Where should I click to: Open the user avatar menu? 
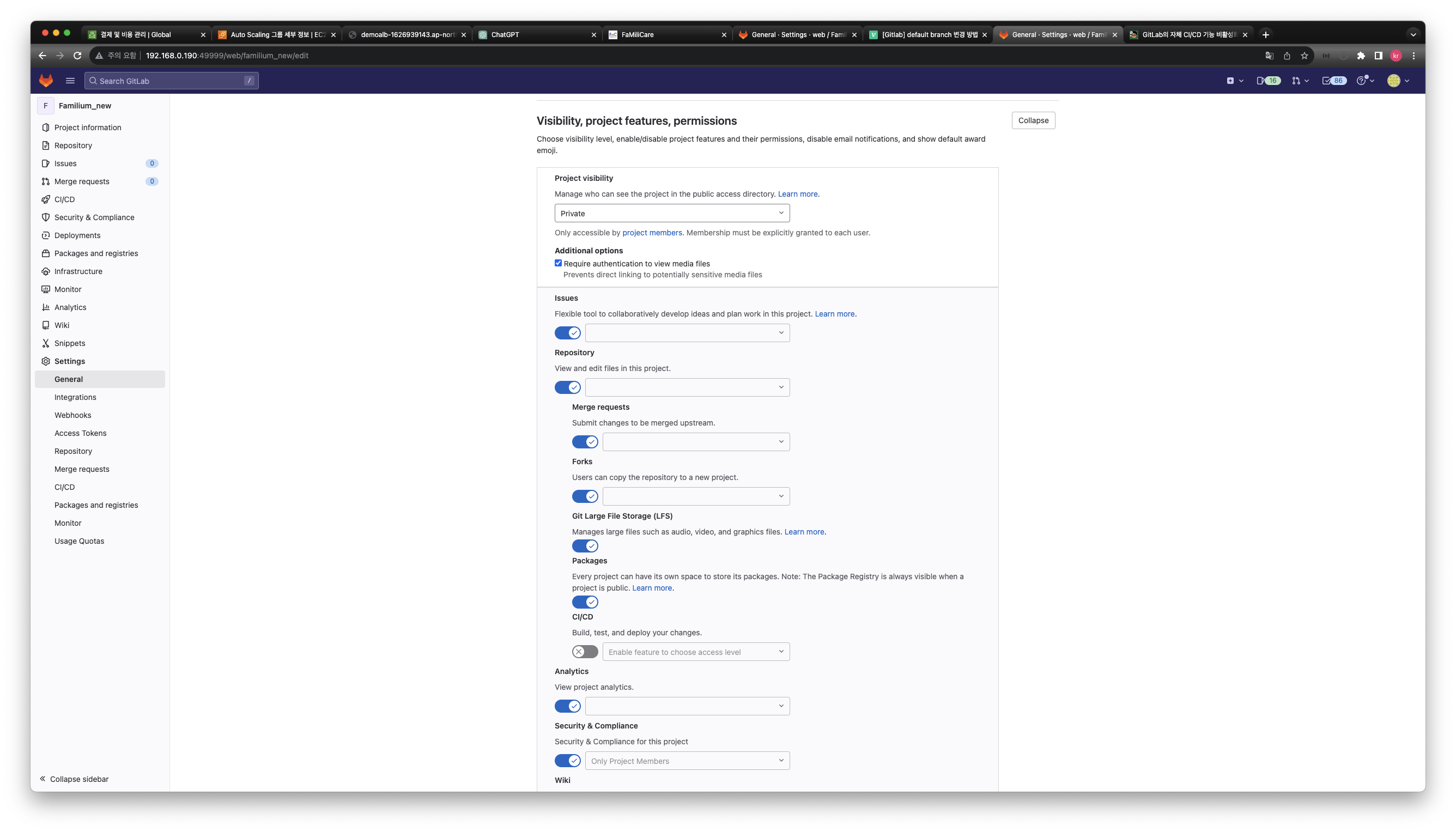tap(1398, 81)
